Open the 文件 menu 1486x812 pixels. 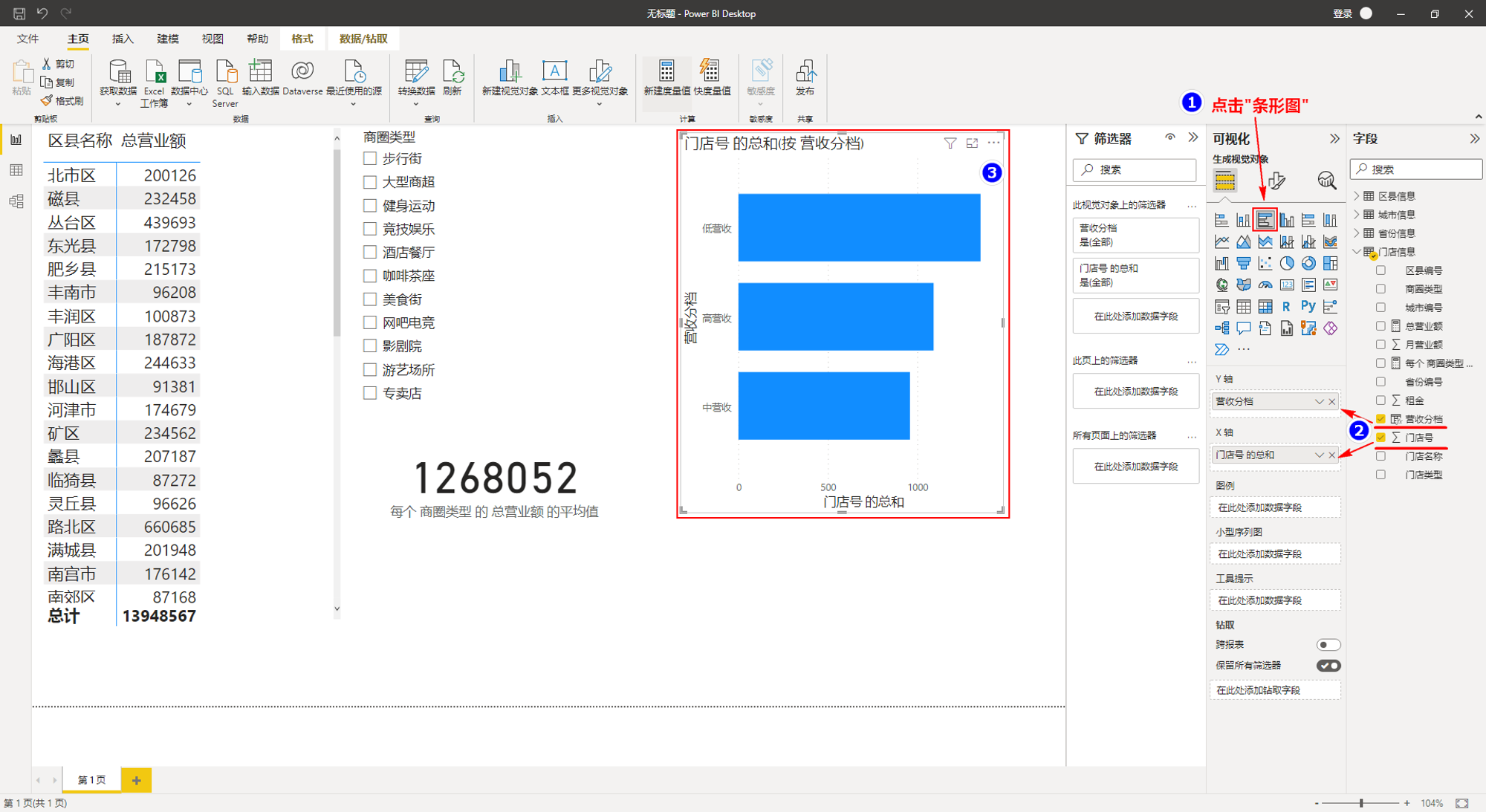[27, 39]
